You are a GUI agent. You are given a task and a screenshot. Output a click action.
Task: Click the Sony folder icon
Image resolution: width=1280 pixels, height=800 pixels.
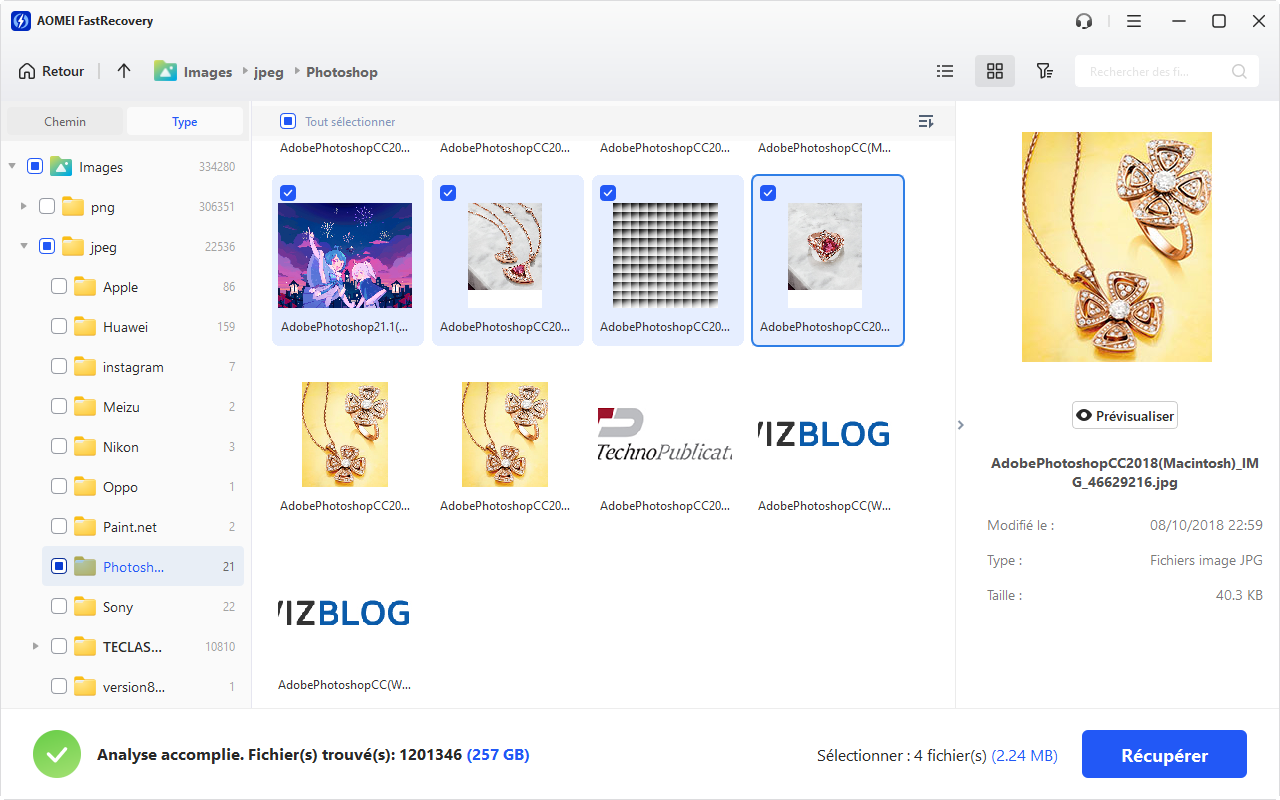coord(85,607)
